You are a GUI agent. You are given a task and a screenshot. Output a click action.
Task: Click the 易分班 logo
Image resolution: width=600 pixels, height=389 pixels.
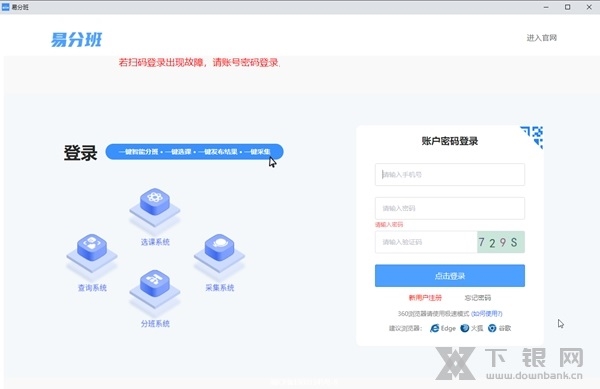(x=77, y=39)
